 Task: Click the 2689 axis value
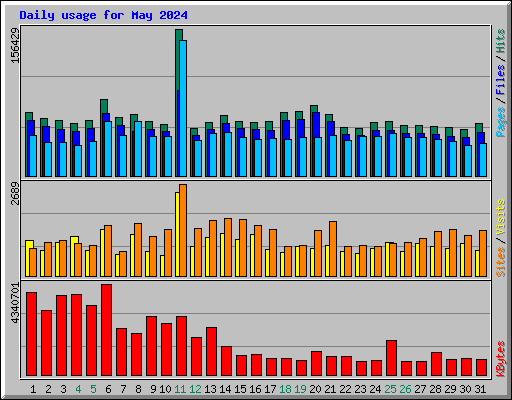[x=15, y=194]
